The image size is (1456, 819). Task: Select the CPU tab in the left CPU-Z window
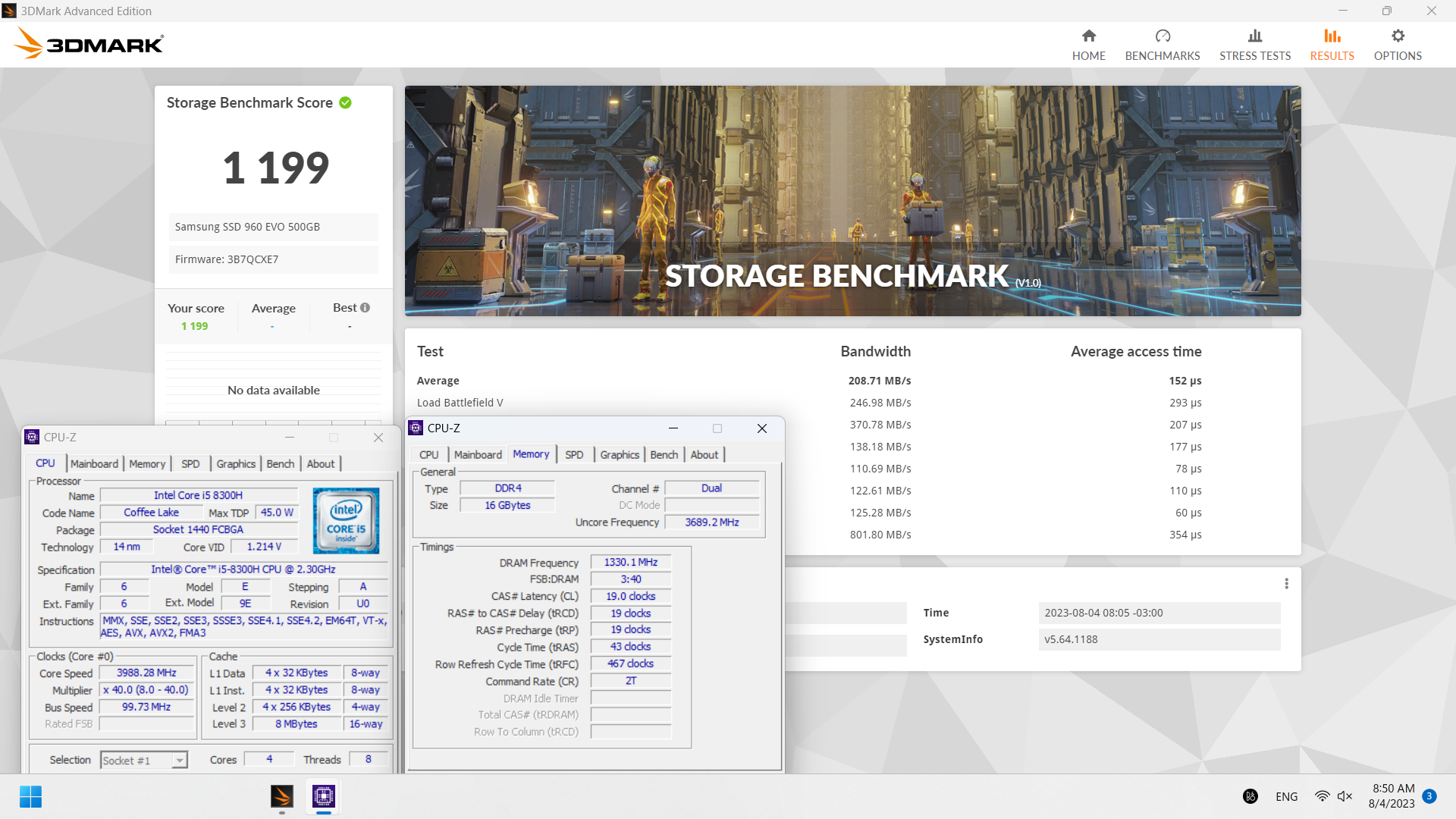click(x=45, y=463)
